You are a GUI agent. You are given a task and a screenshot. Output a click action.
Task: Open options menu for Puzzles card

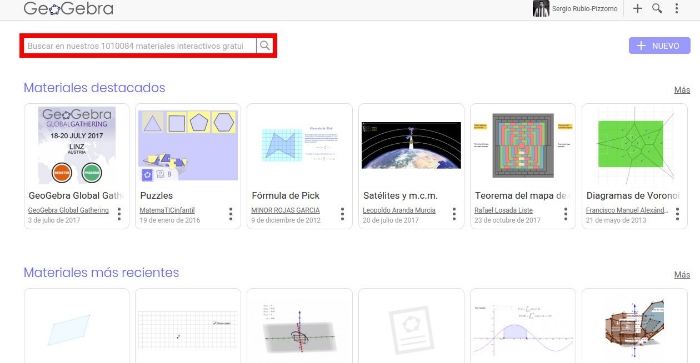click(x=231, y=214)
